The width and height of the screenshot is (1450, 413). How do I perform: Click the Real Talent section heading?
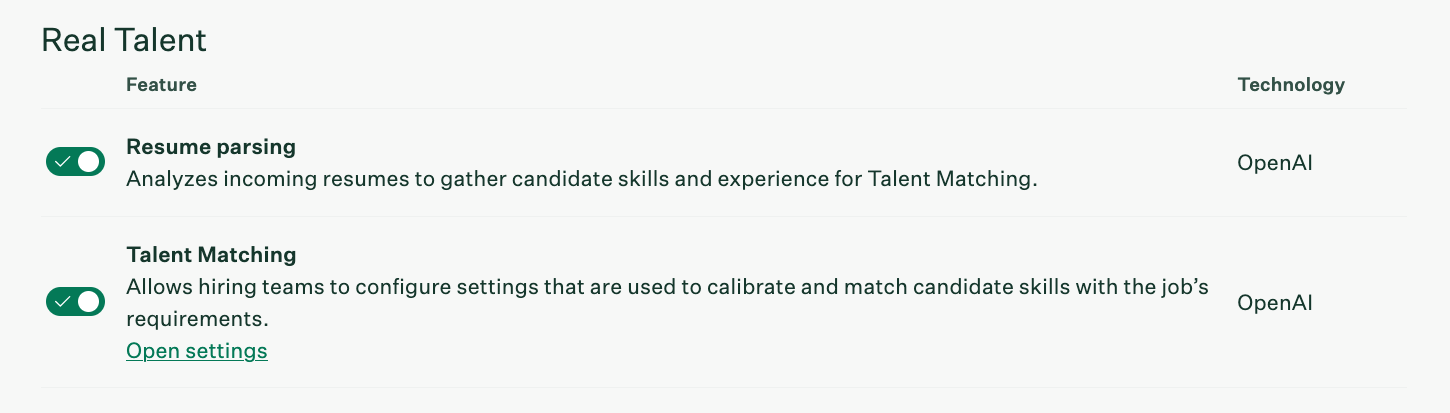[x=124, y=40]
